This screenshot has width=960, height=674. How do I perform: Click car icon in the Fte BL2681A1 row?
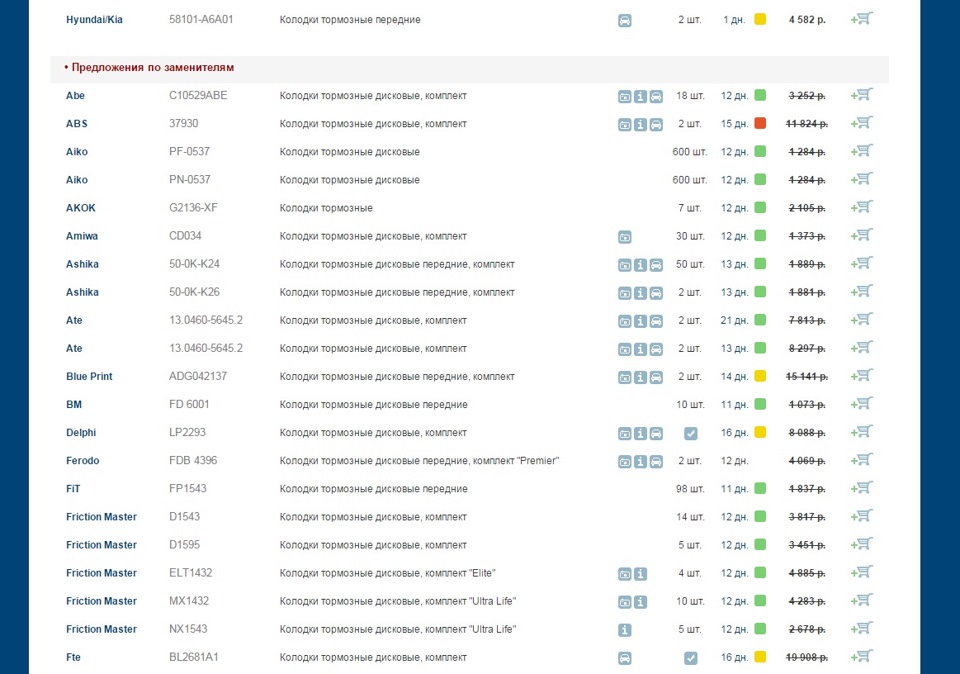624,658
